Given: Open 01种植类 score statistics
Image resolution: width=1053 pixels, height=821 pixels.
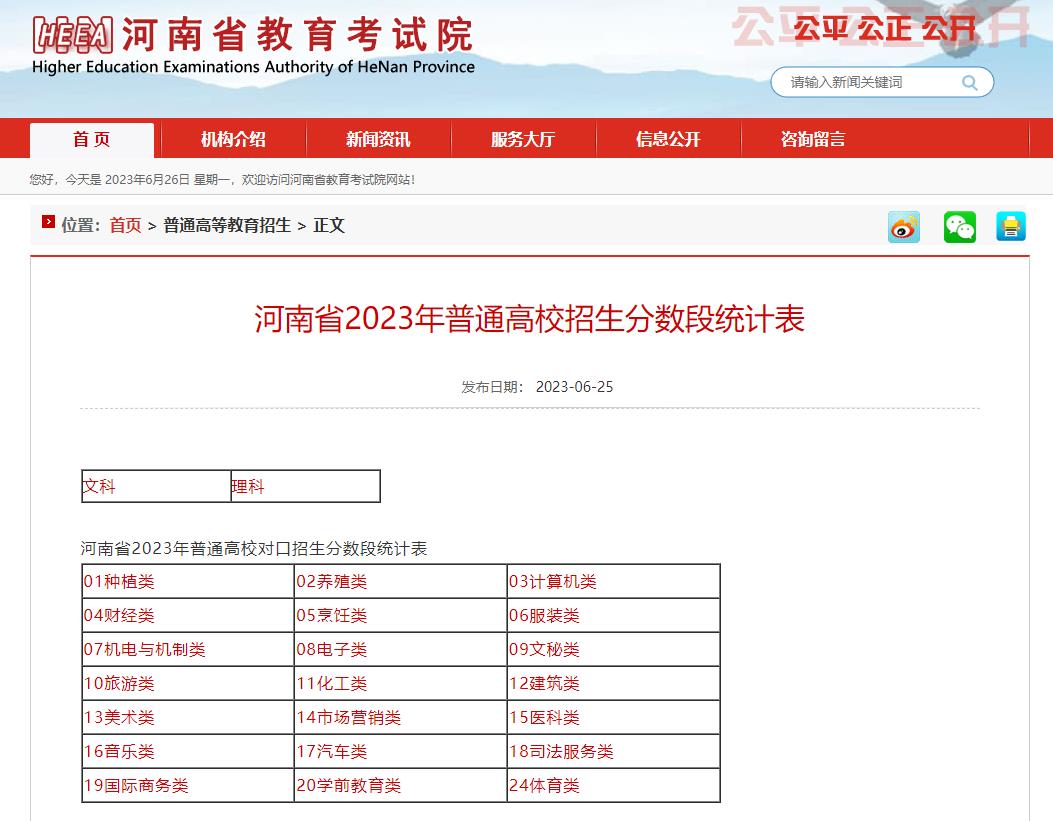Looking at the screenshot, I should coord(119,581).
